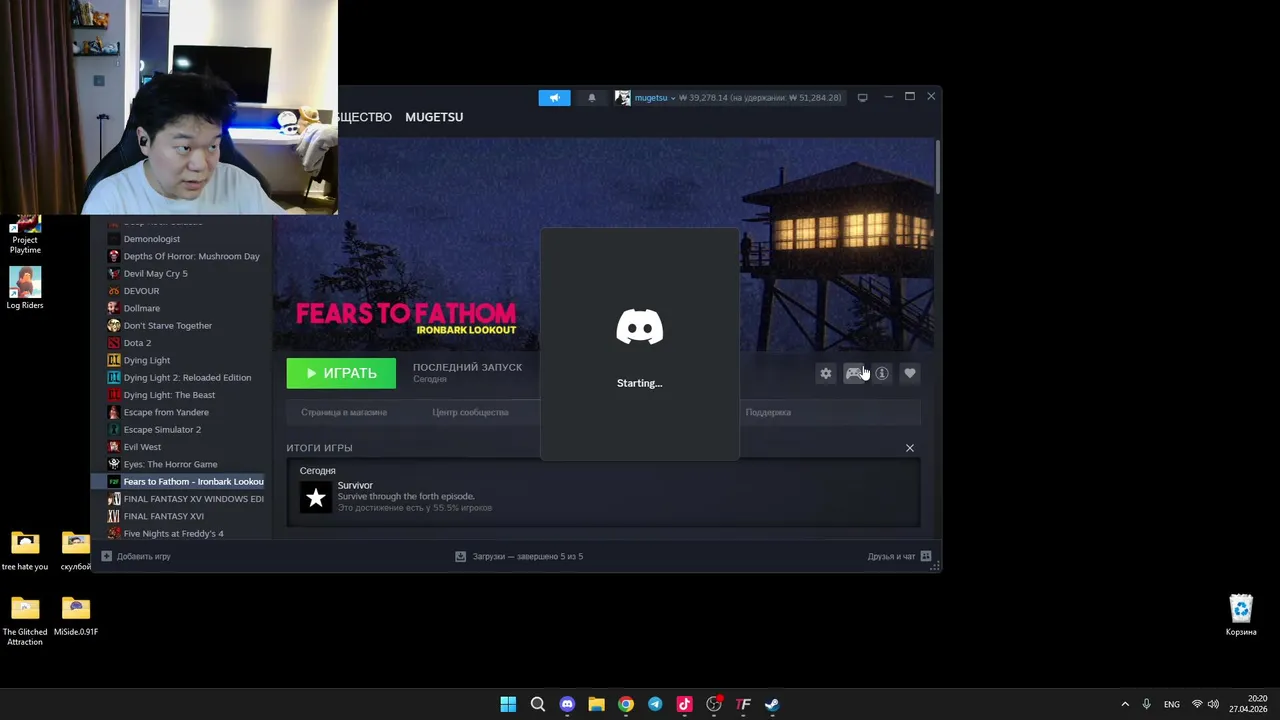Click the Steam library page scrollbar
Viewport: 1280px width, 720px height.
coord(938,166)
